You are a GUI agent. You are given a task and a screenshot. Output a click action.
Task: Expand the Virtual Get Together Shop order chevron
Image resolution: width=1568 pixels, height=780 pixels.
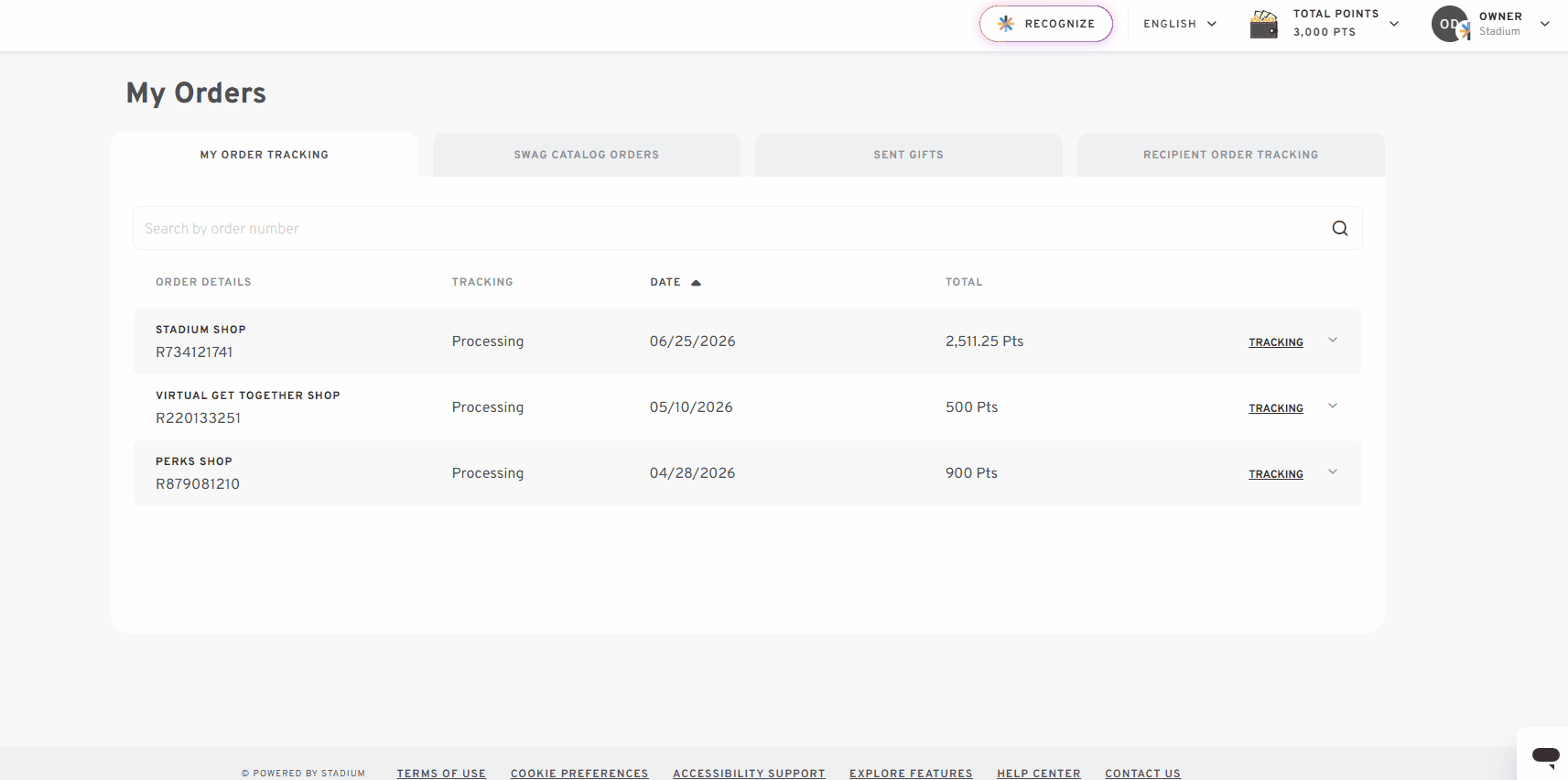point(1333,406)
